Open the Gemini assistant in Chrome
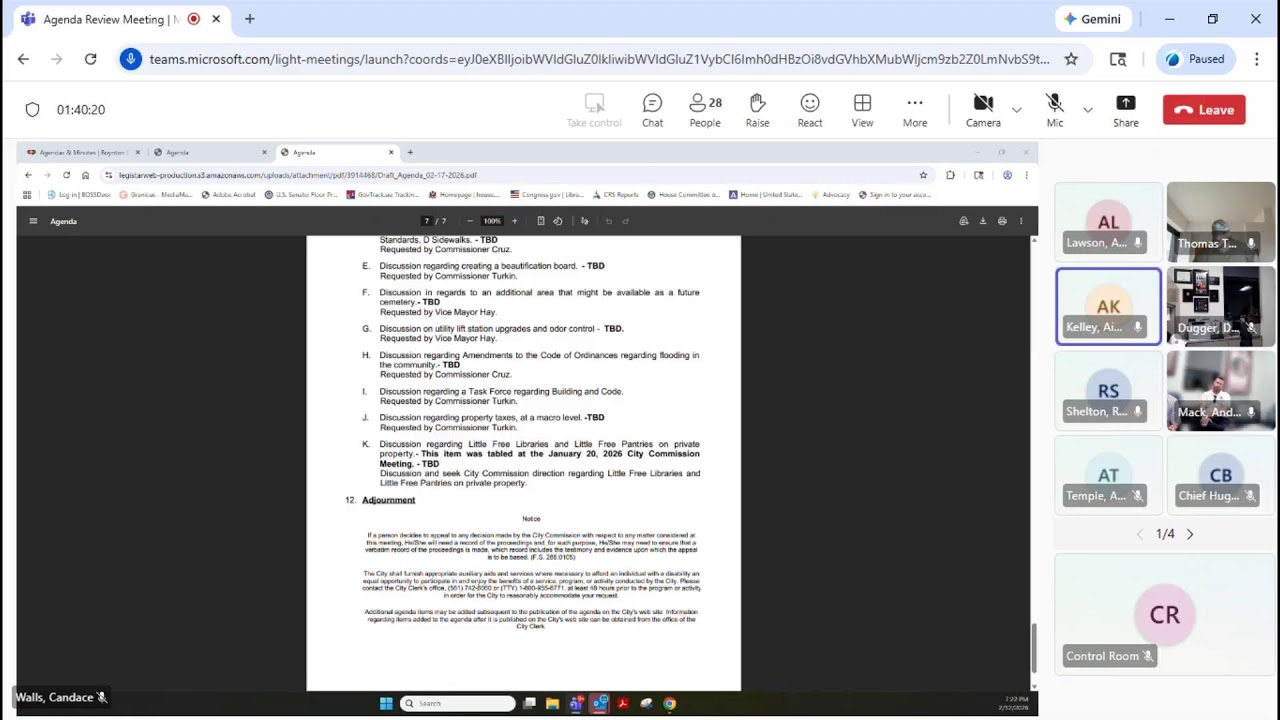Viewport: 1280px width, 720px height. tap(1092, 19)
